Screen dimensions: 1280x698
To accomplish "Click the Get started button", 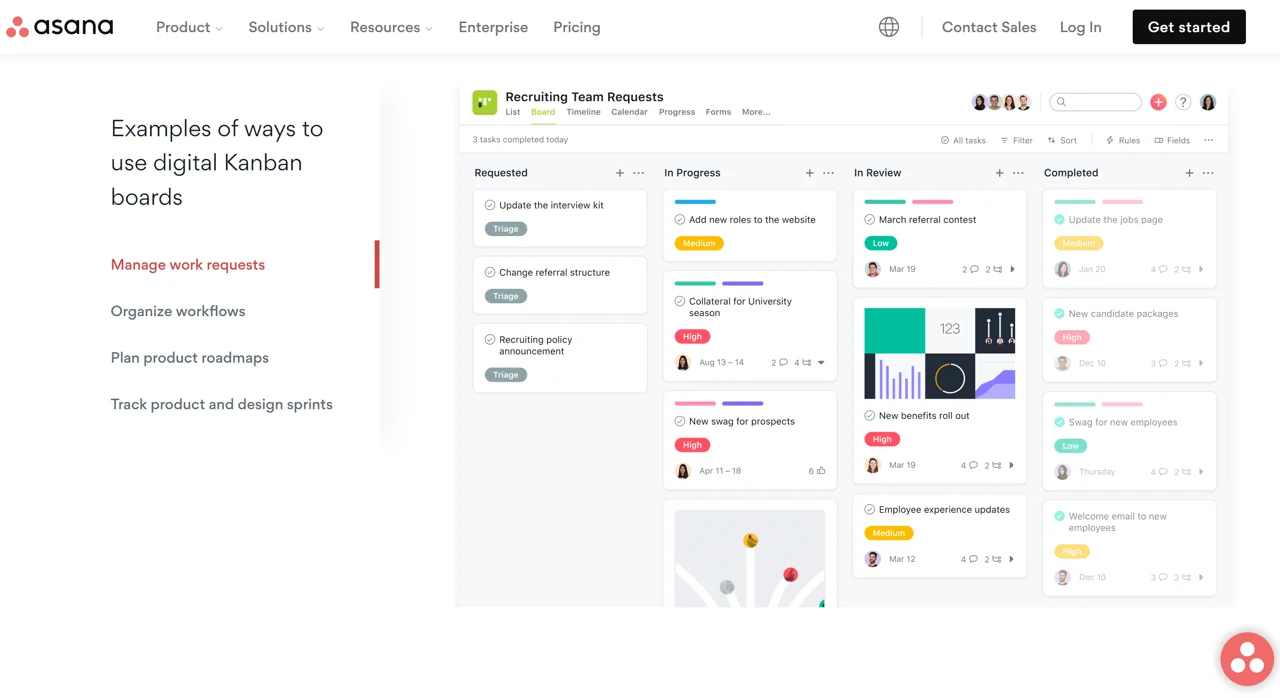I will 1189,27.
